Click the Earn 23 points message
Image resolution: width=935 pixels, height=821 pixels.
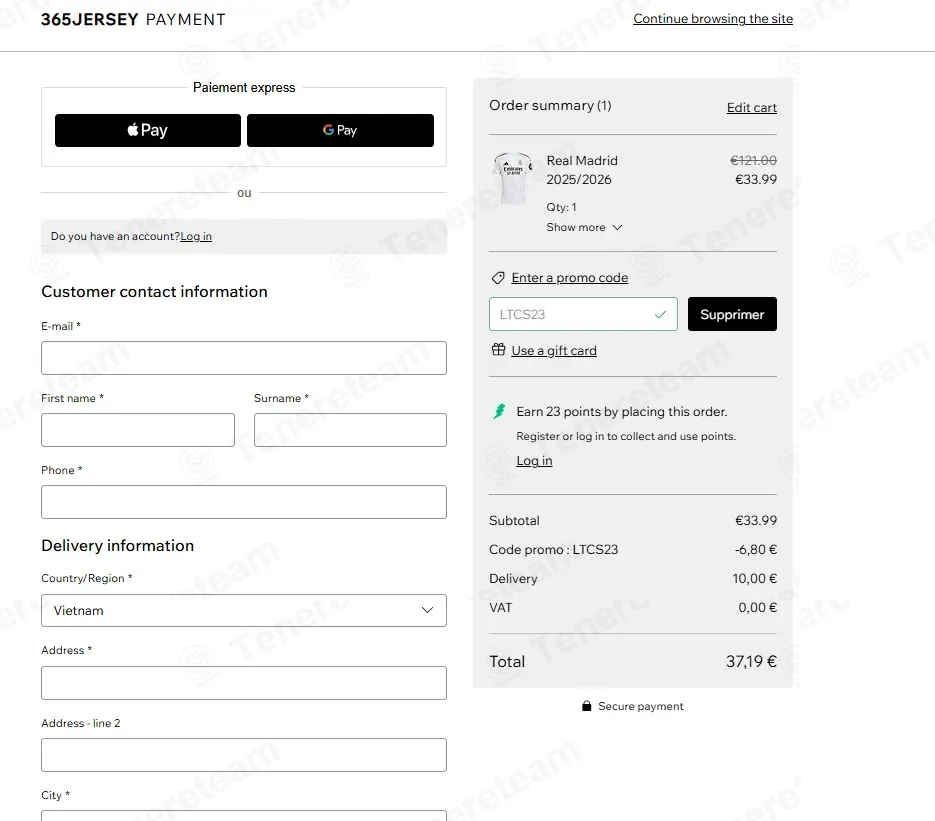click(x=621, y=412)
